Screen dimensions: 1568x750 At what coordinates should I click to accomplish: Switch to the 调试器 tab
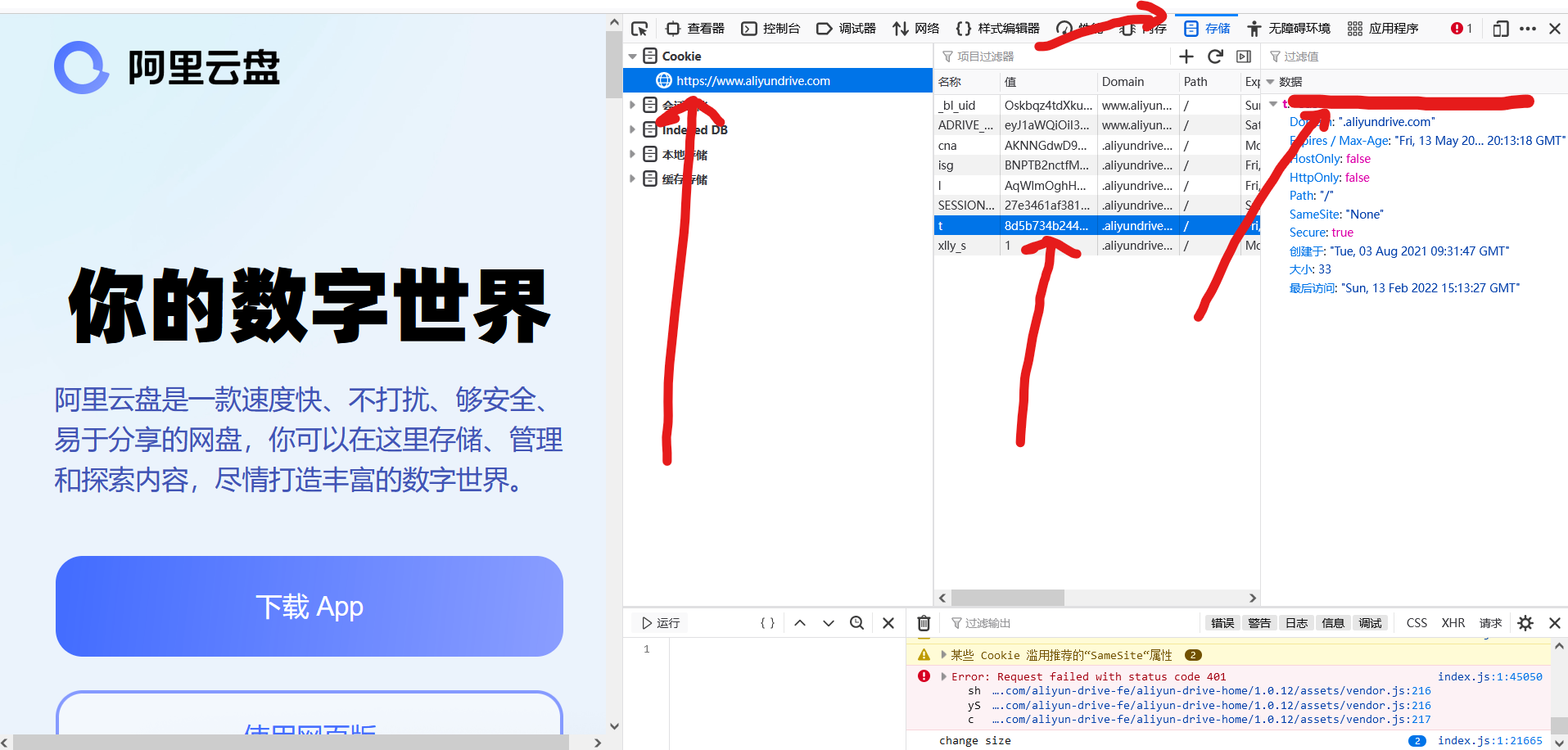tap(846, 29)
